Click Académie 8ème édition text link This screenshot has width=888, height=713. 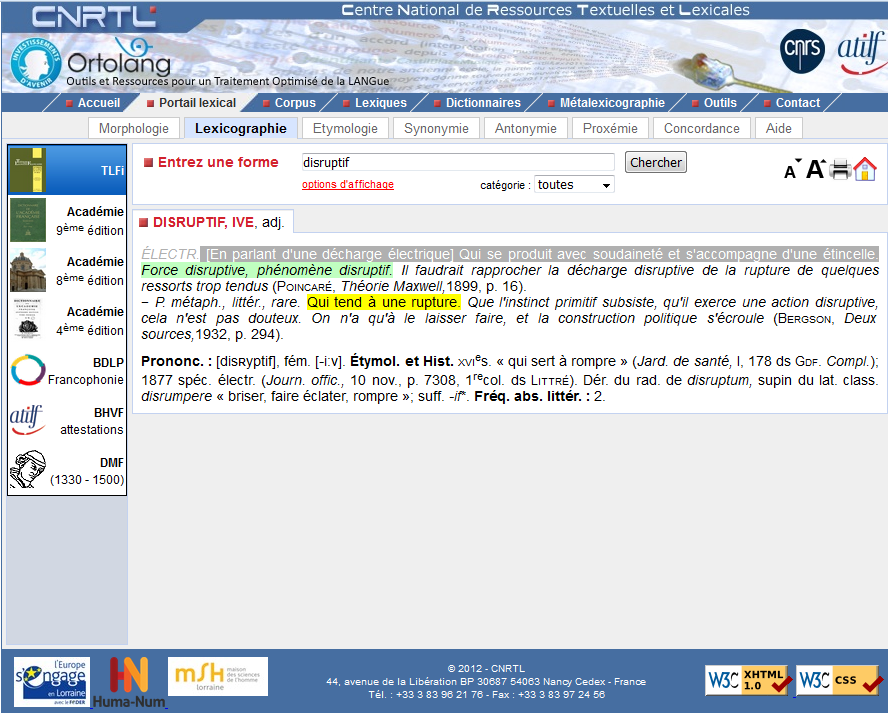[x=91, y=271]
